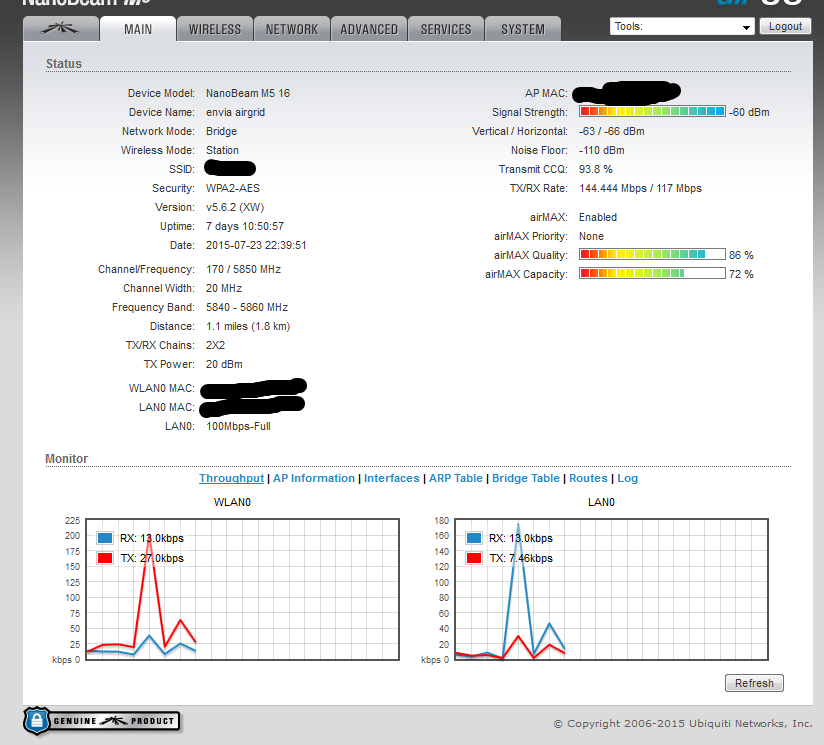
Task: Select the device model text NanoBeam M5 16
Action: [248, 93]
